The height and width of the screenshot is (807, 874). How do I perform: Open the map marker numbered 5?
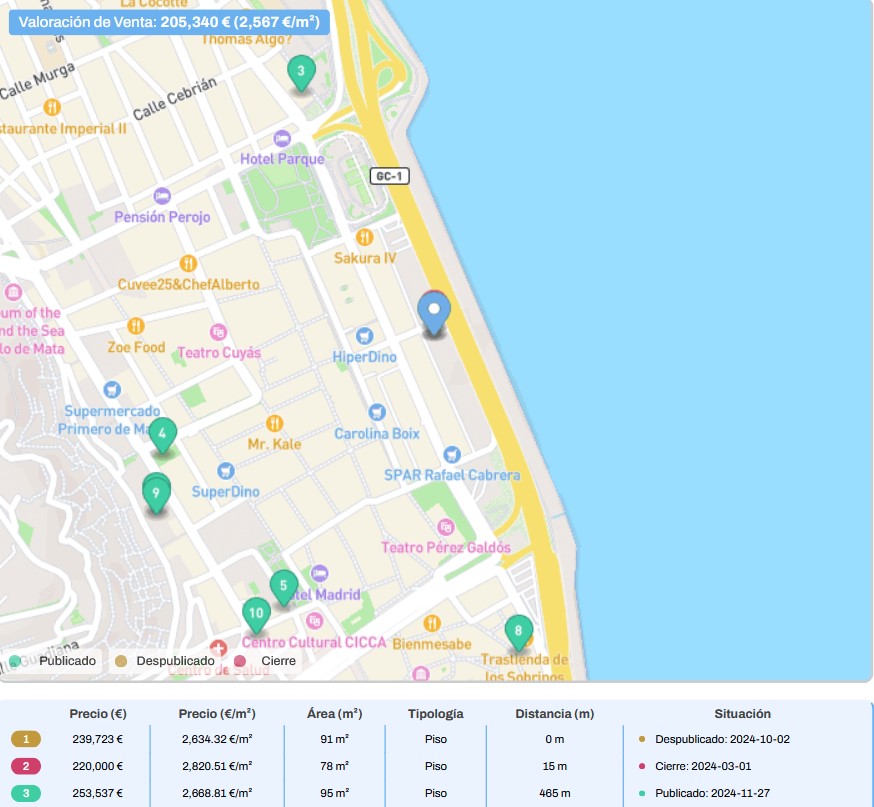[x=284, y=587]
